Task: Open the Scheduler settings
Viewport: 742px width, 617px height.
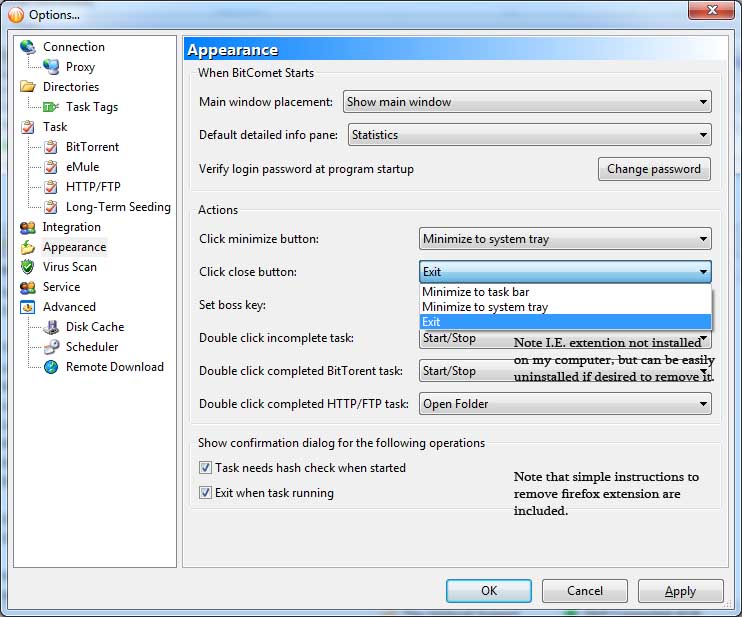Action: click(x=92, y=347)
